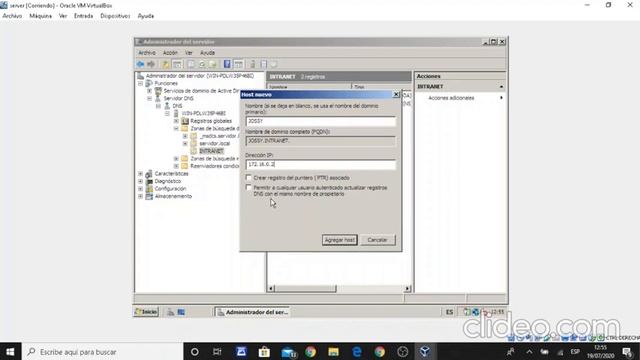Screen dimensions: 640x360
Task: Click the left scroll arrow in results pane
Action: [271, 289]
